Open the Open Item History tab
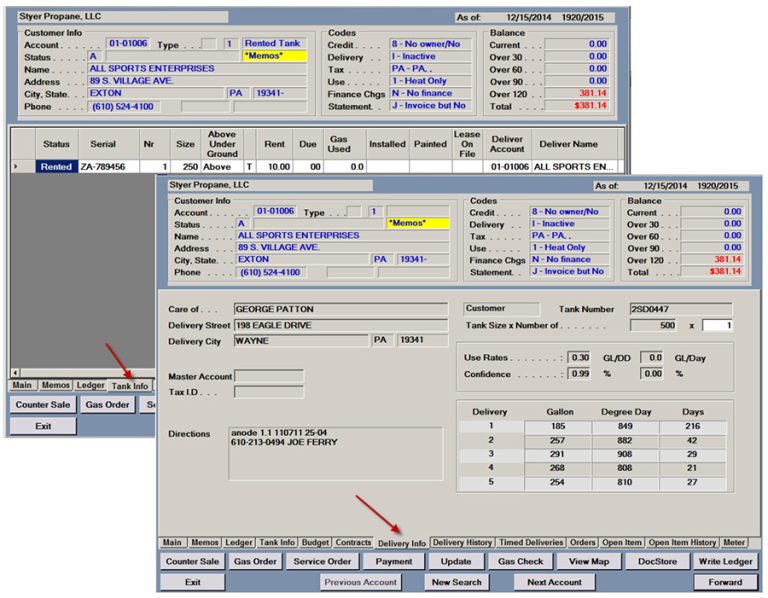Image resolution: width=768 pixels, height=598 pixels. [x=682, y=543]
